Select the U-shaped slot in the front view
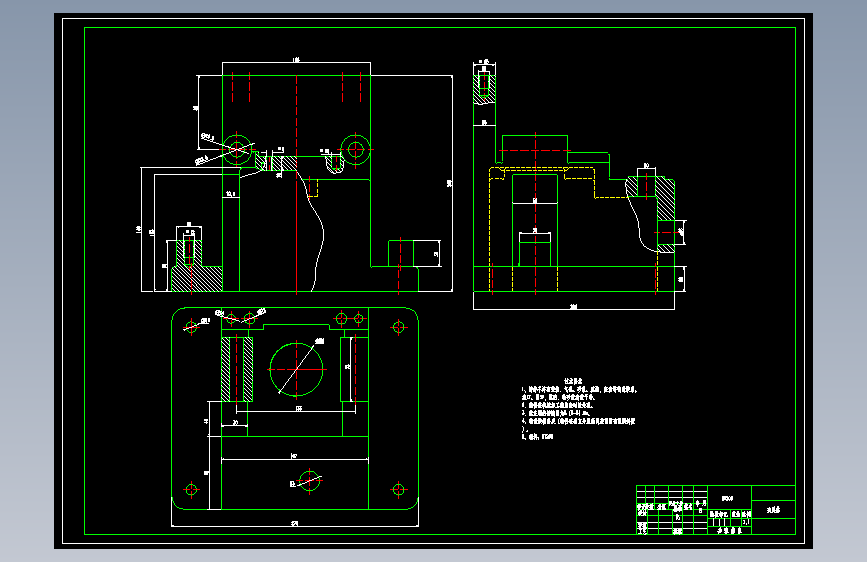This screenshot has height=562, width=867. [335, 164]
